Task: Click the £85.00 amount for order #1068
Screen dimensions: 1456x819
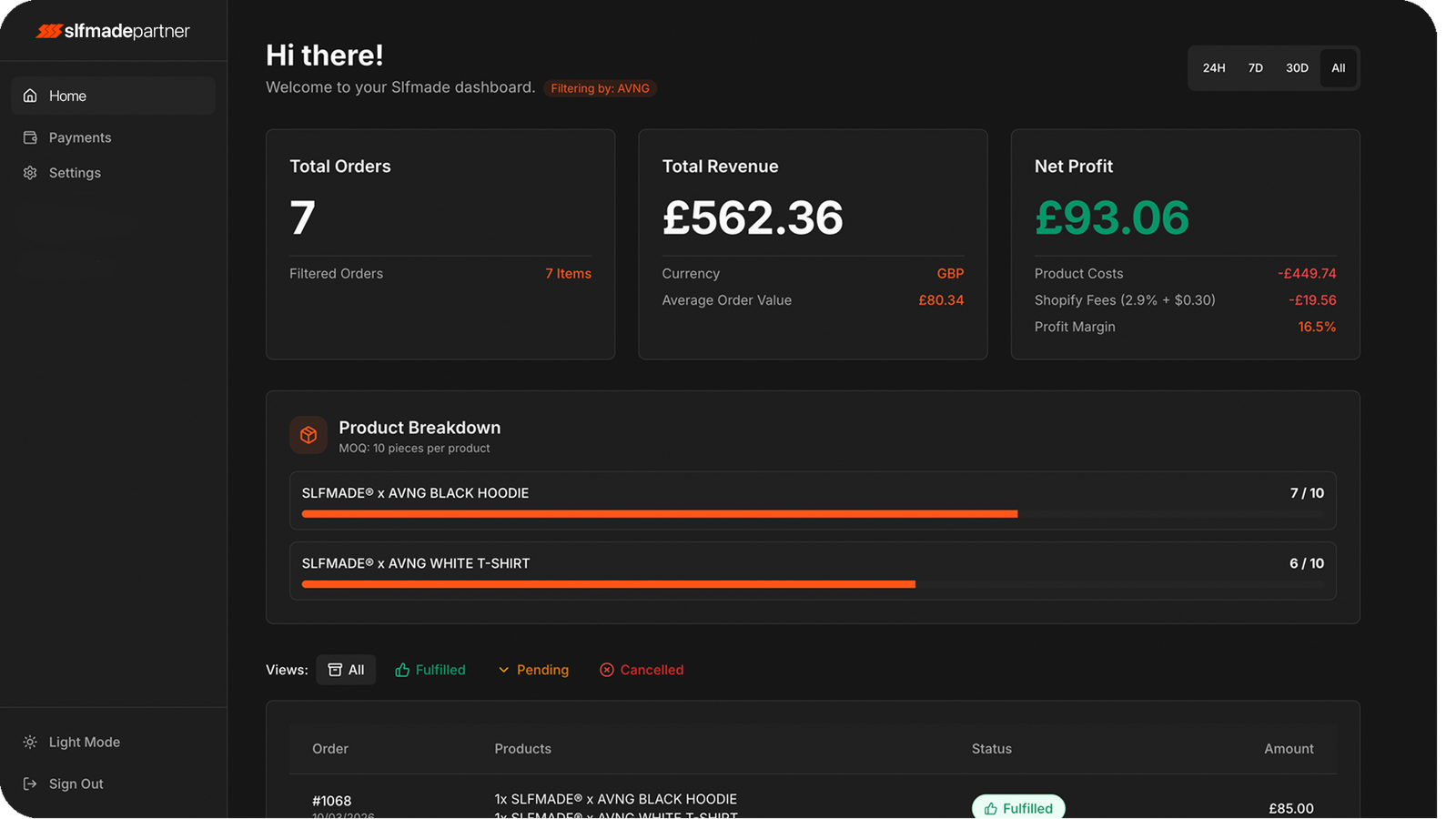Action: point(1291,808)
